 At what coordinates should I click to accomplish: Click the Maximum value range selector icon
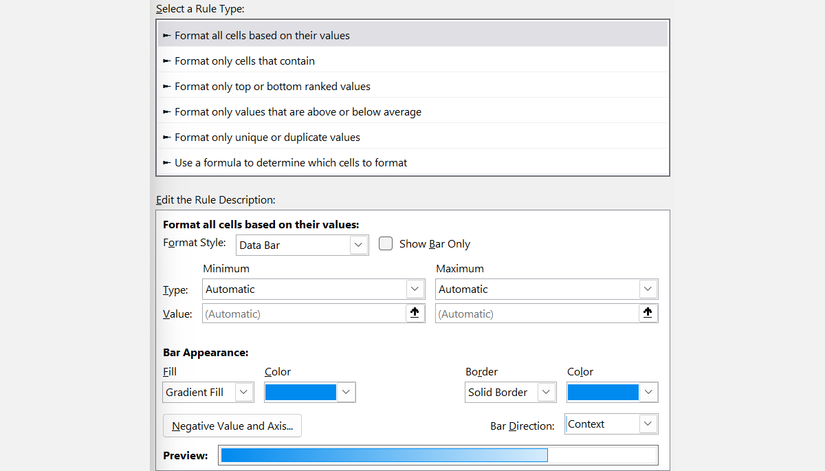click(x=648, y=313)
